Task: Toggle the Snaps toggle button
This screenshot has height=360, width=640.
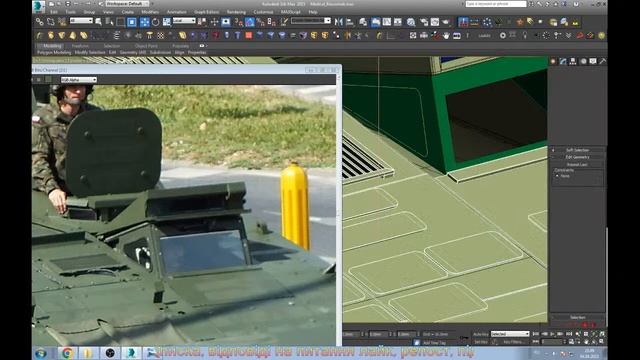Action: (239, 22)
